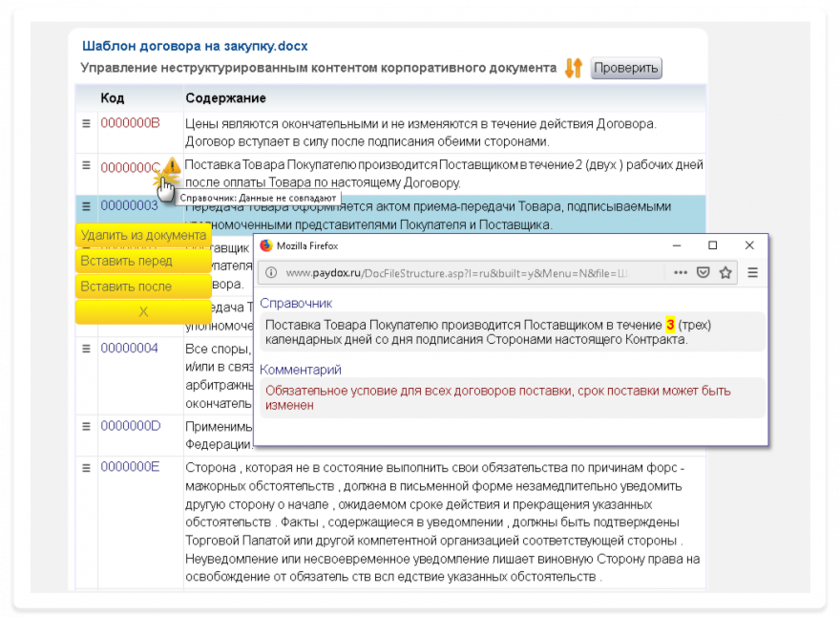Open the site information icon in address bar

click(270, 270)
